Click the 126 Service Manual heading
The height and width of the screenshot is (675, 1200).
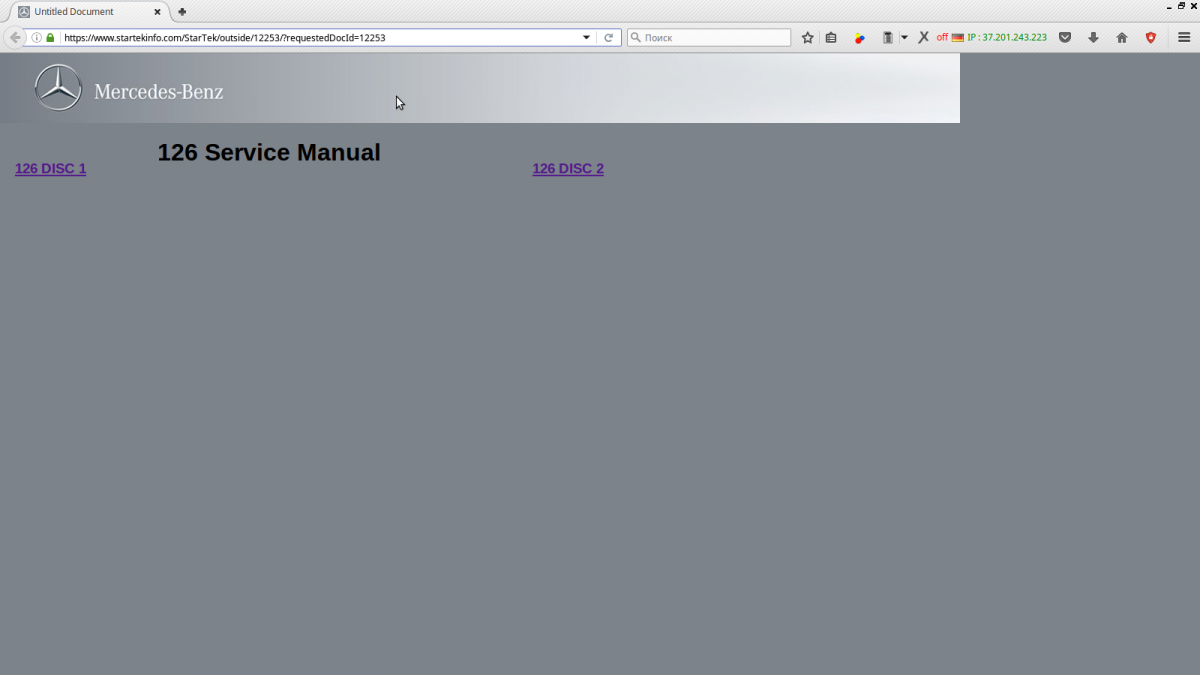point(269,152)
